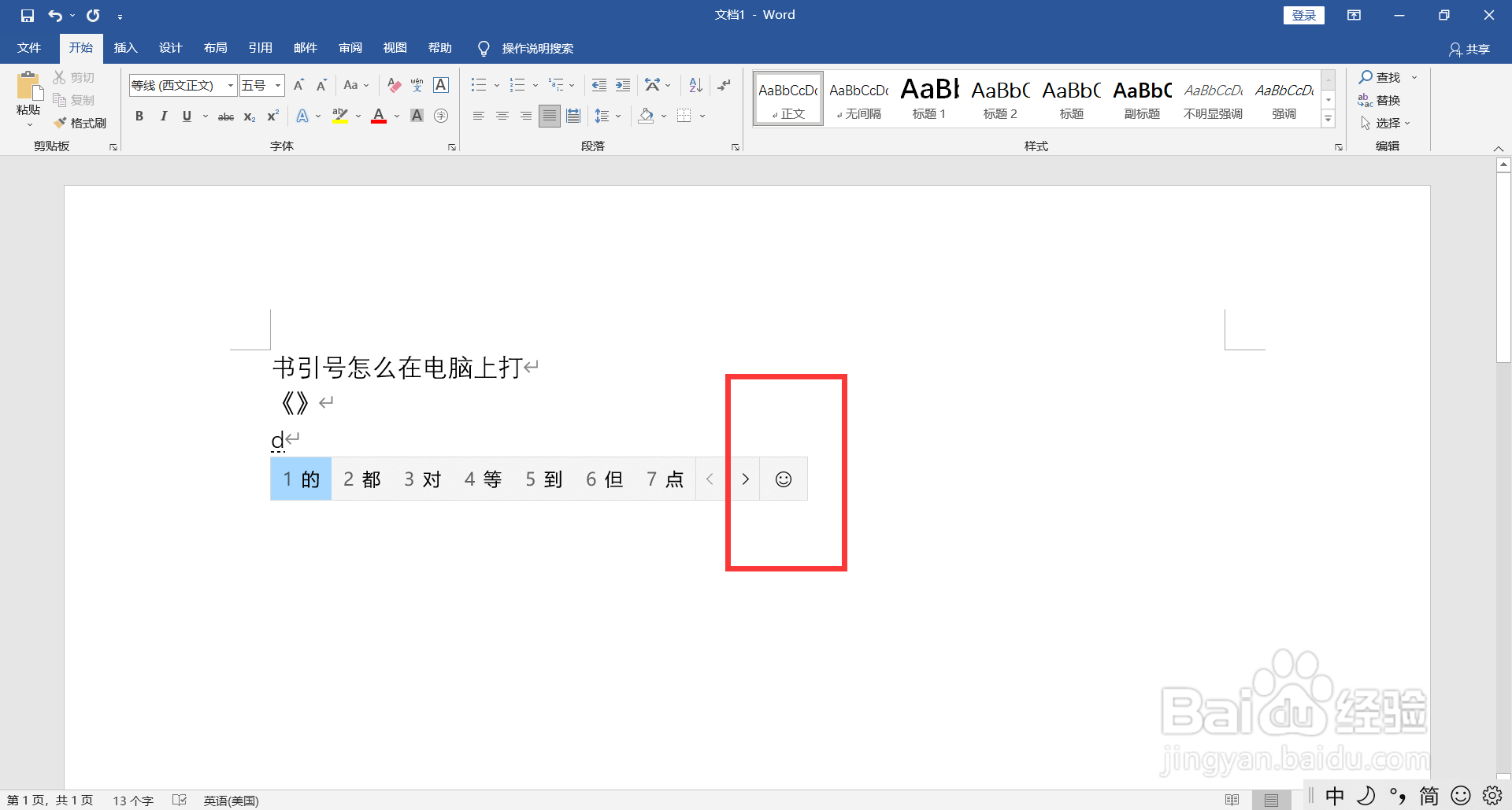Switch to the Design tab
Image resolution: width=1512 pixels, height=810 pixels.
pos(171,48)
